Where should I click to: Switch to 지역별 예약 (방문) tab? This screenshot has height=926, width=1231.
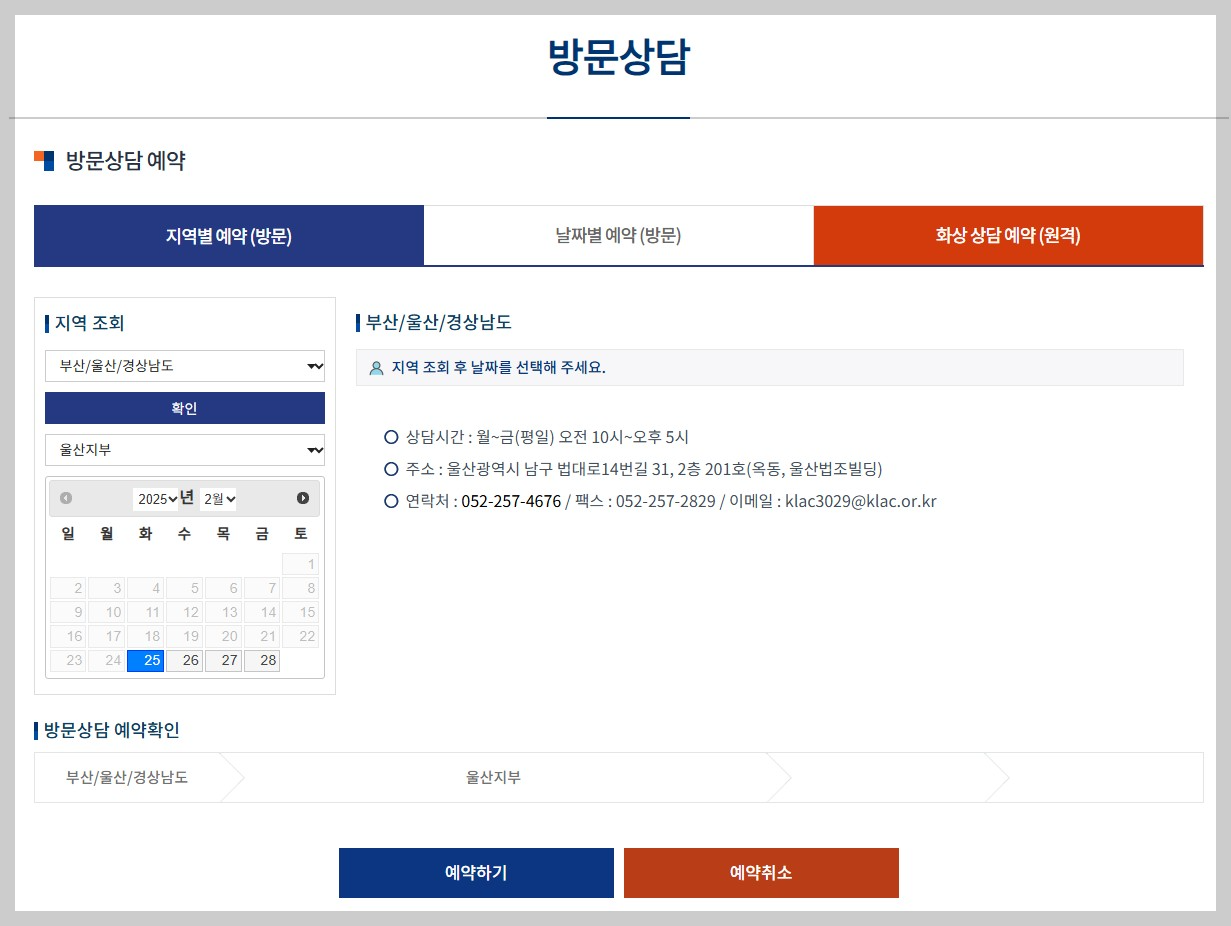click(229, 236)
